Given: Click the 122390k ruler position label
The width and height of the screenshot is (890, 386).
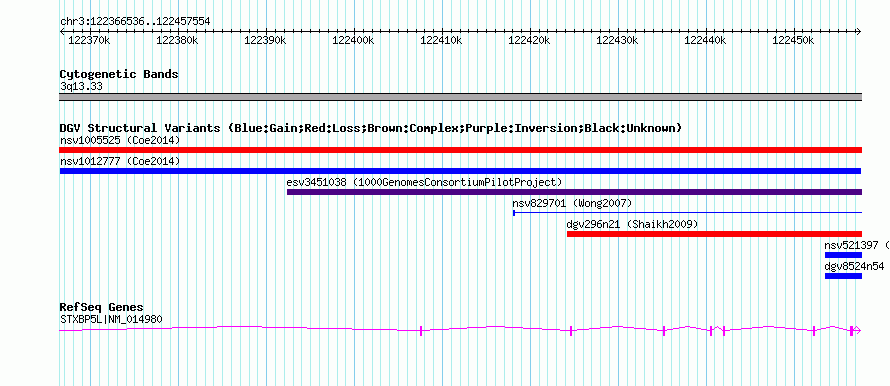Looking at the screenshot, I should point(265,40).
